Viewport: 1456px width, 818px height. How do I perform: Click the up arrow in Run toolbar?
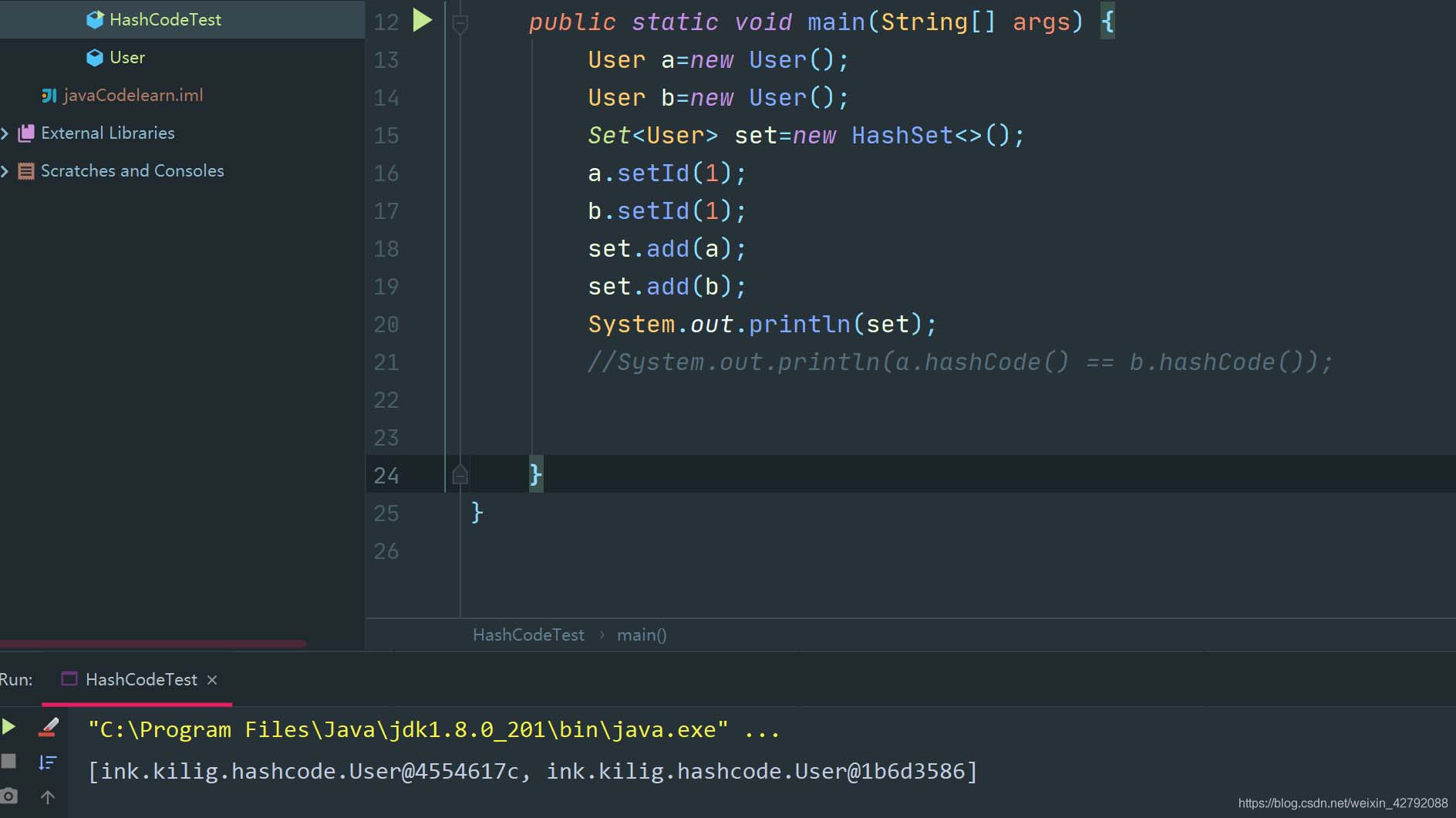(48, 797)
